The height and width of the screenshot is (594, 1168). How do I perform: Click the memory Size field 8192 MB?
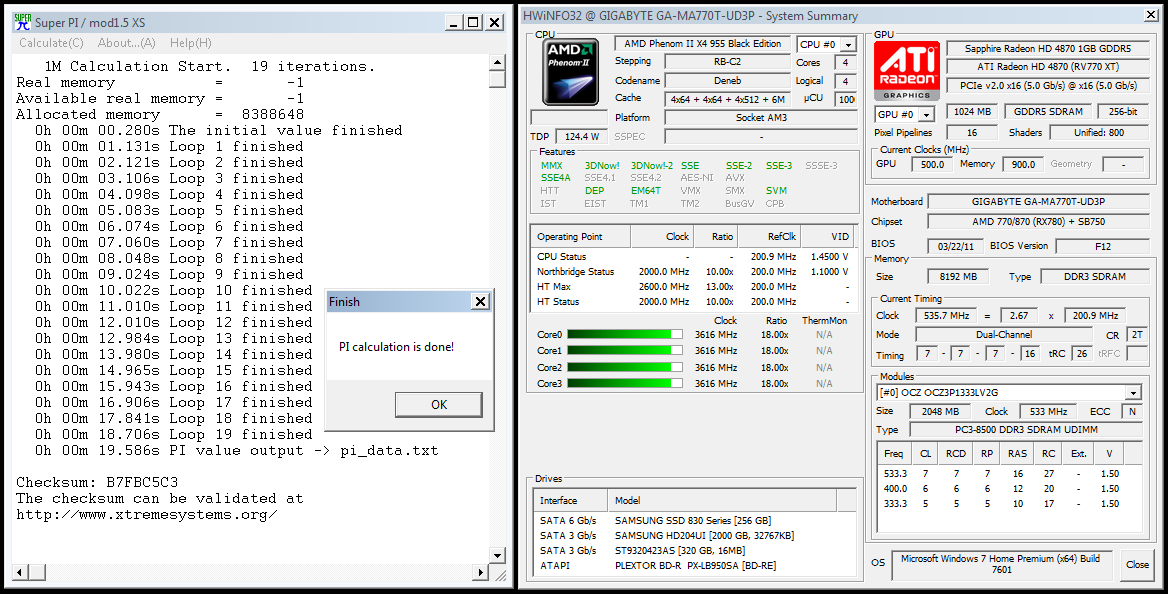pos(957,277)
